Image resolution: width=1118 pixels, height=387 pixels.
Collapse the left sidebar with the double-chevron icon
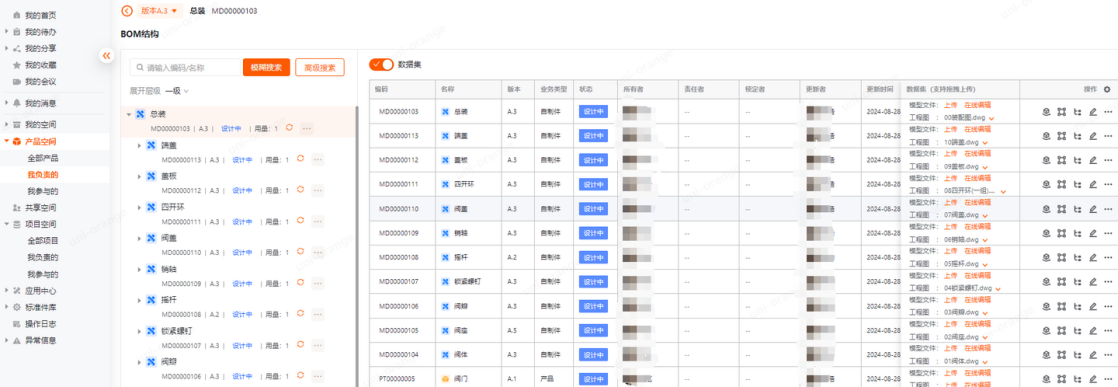coord(106,55)
